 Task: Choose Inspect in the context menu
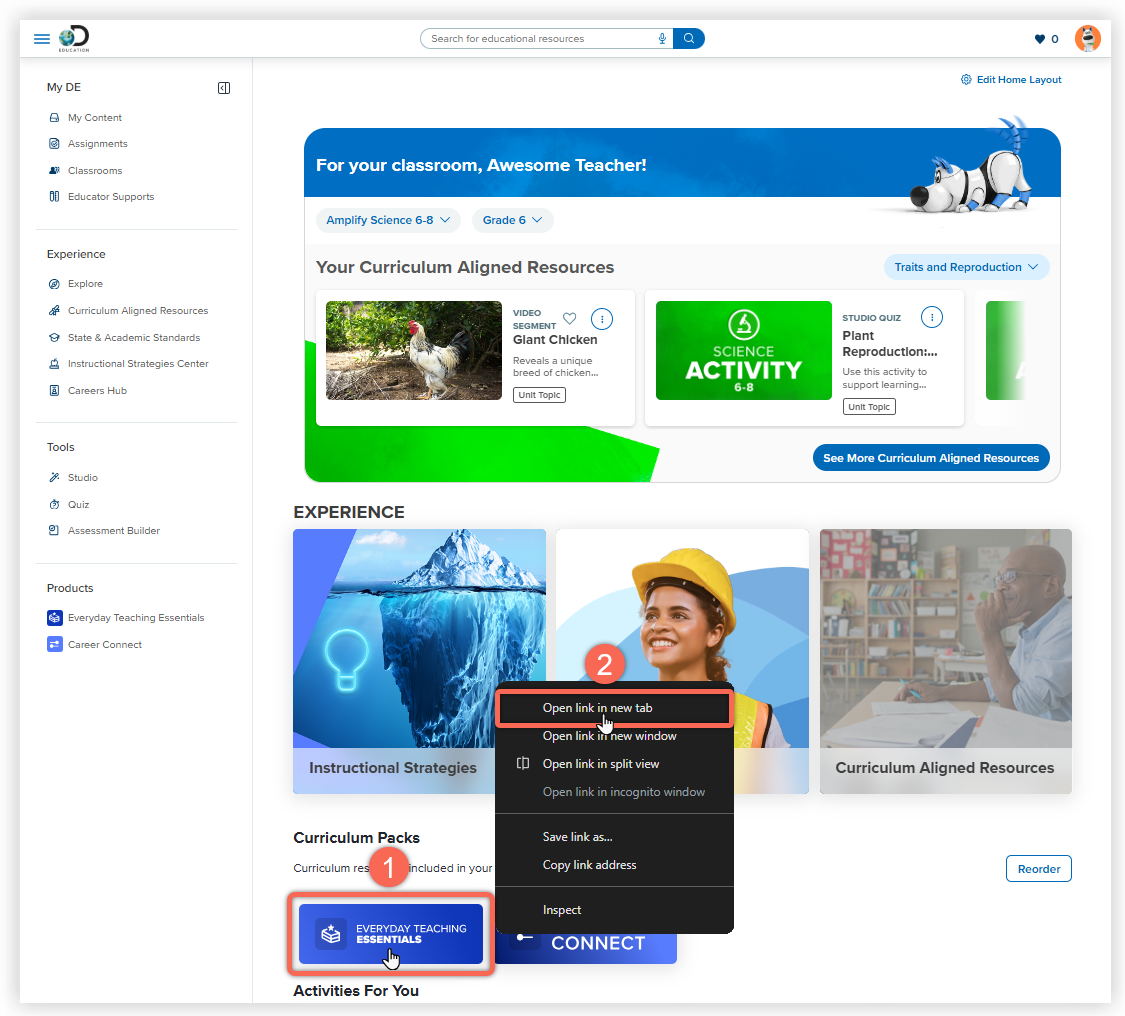point(562,910)
